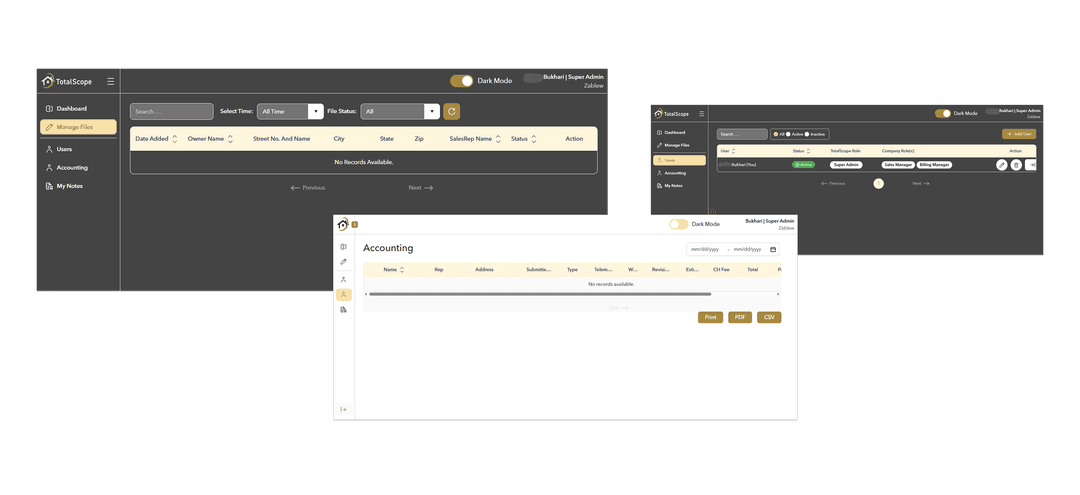1080x495 pixels.
Task: Click the Sales Manager role badge
Action: pyautogui.click(x=898, y=165)
